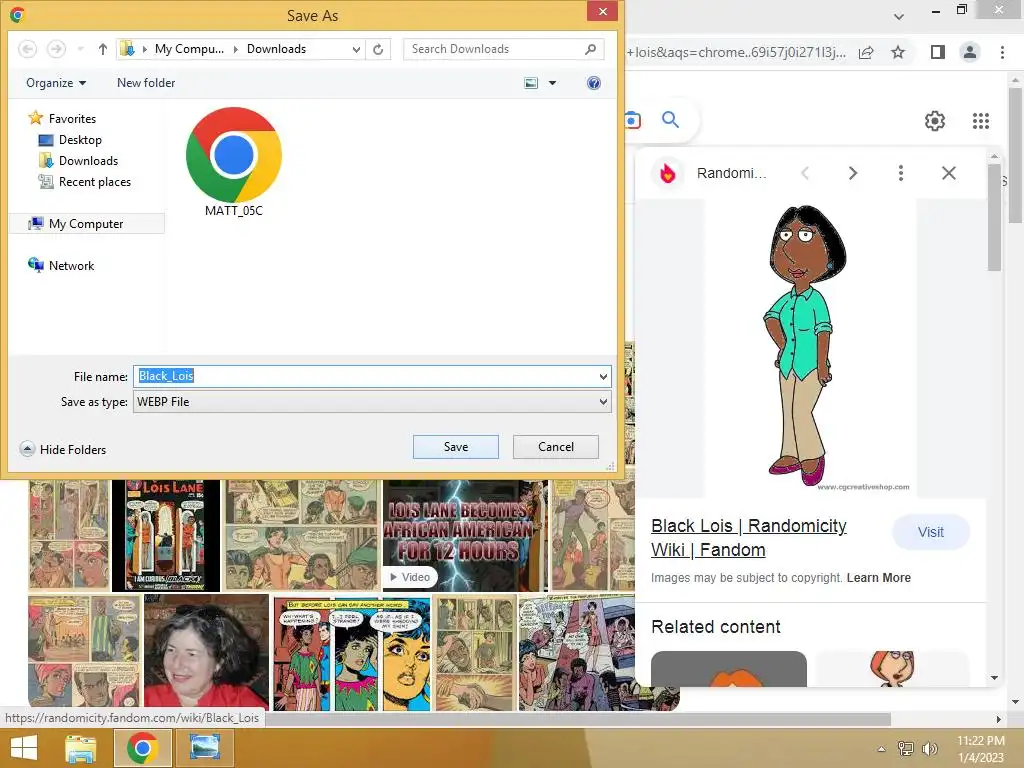Open Chrome profile avatar
The width and height of the screenshot is (1024, 768).
(x=970, y=52)
